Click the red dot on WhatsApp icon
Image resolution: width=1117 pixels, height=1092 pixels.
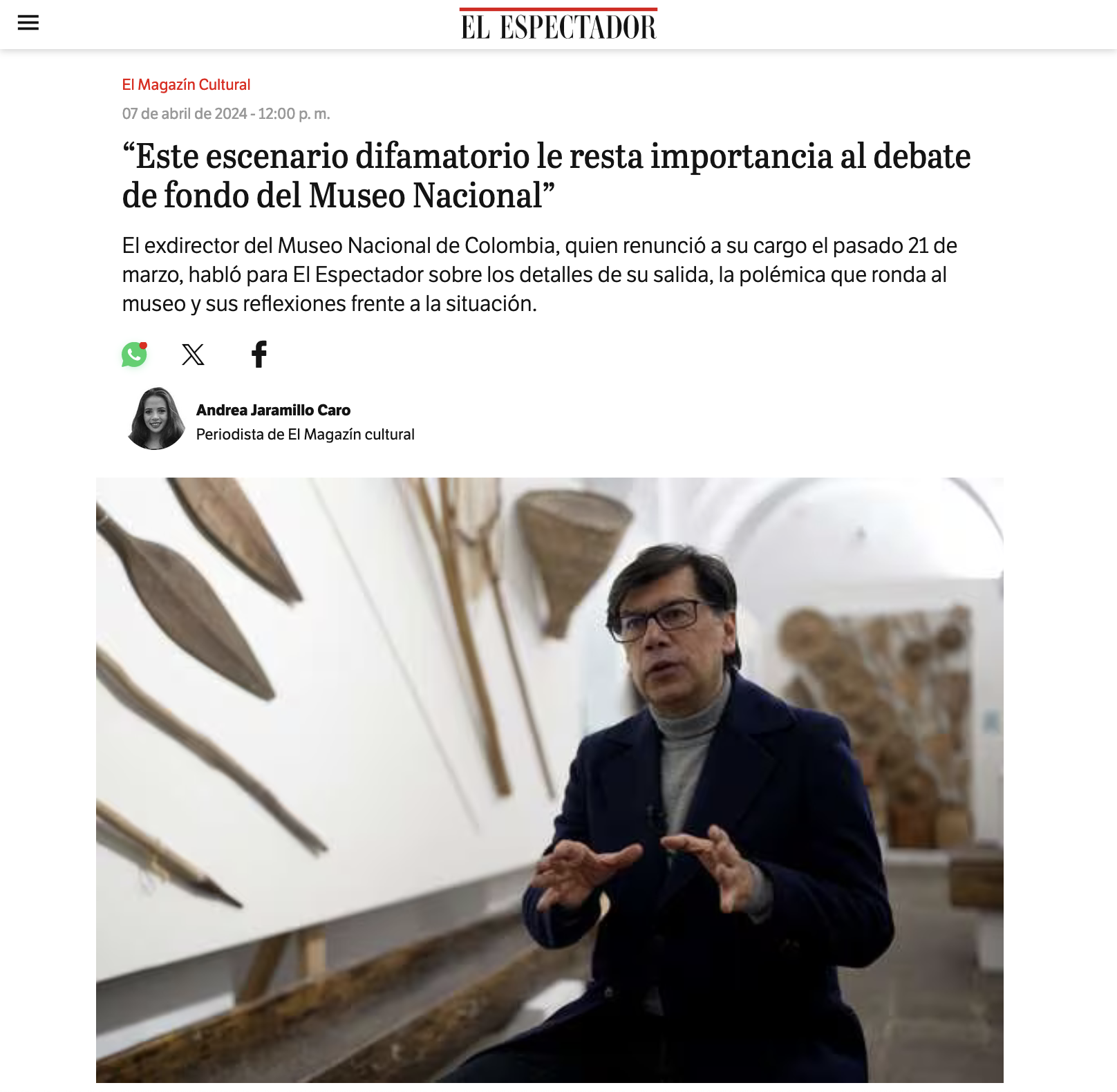pyautogui.click(x=143, y=346)
